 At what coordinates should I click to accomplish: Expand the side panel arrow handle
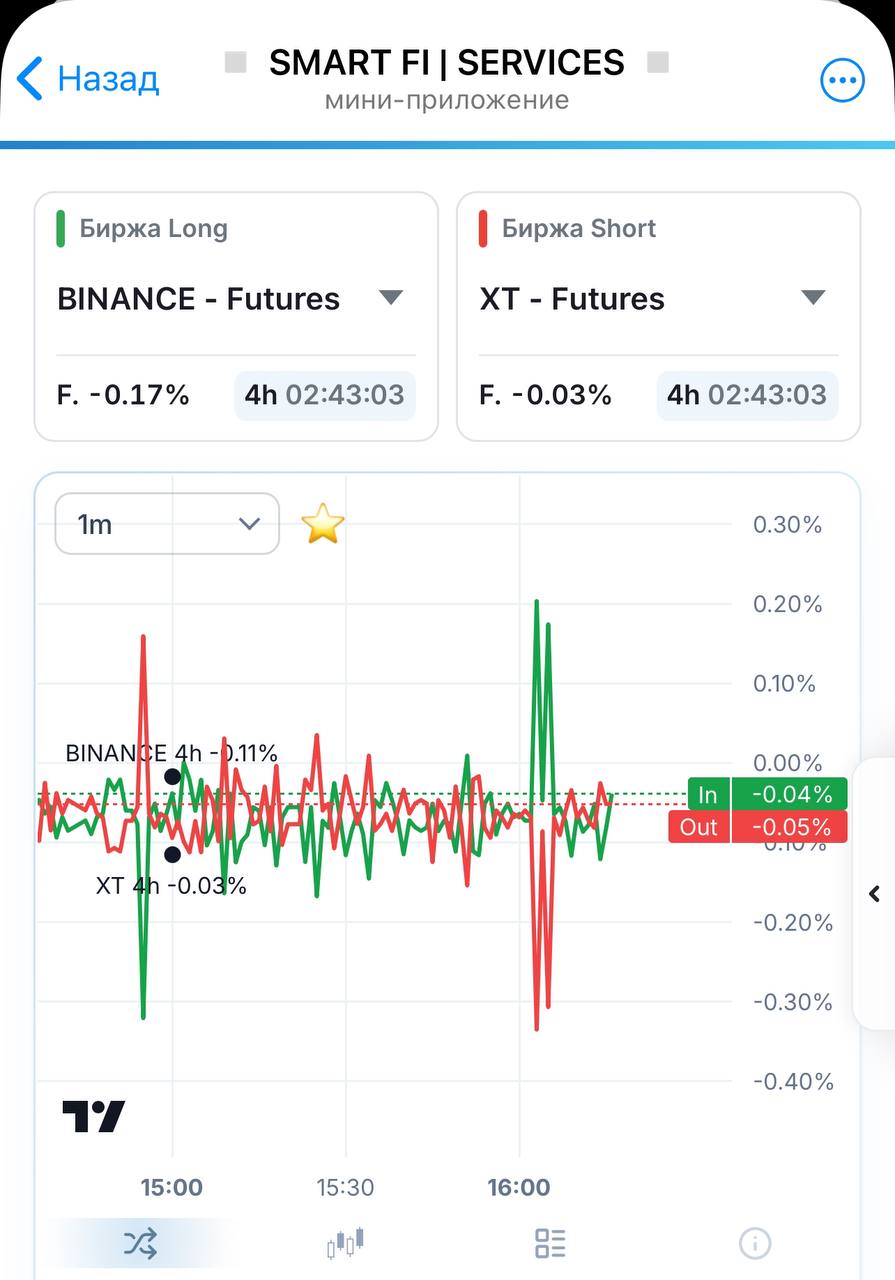[874, 893]
